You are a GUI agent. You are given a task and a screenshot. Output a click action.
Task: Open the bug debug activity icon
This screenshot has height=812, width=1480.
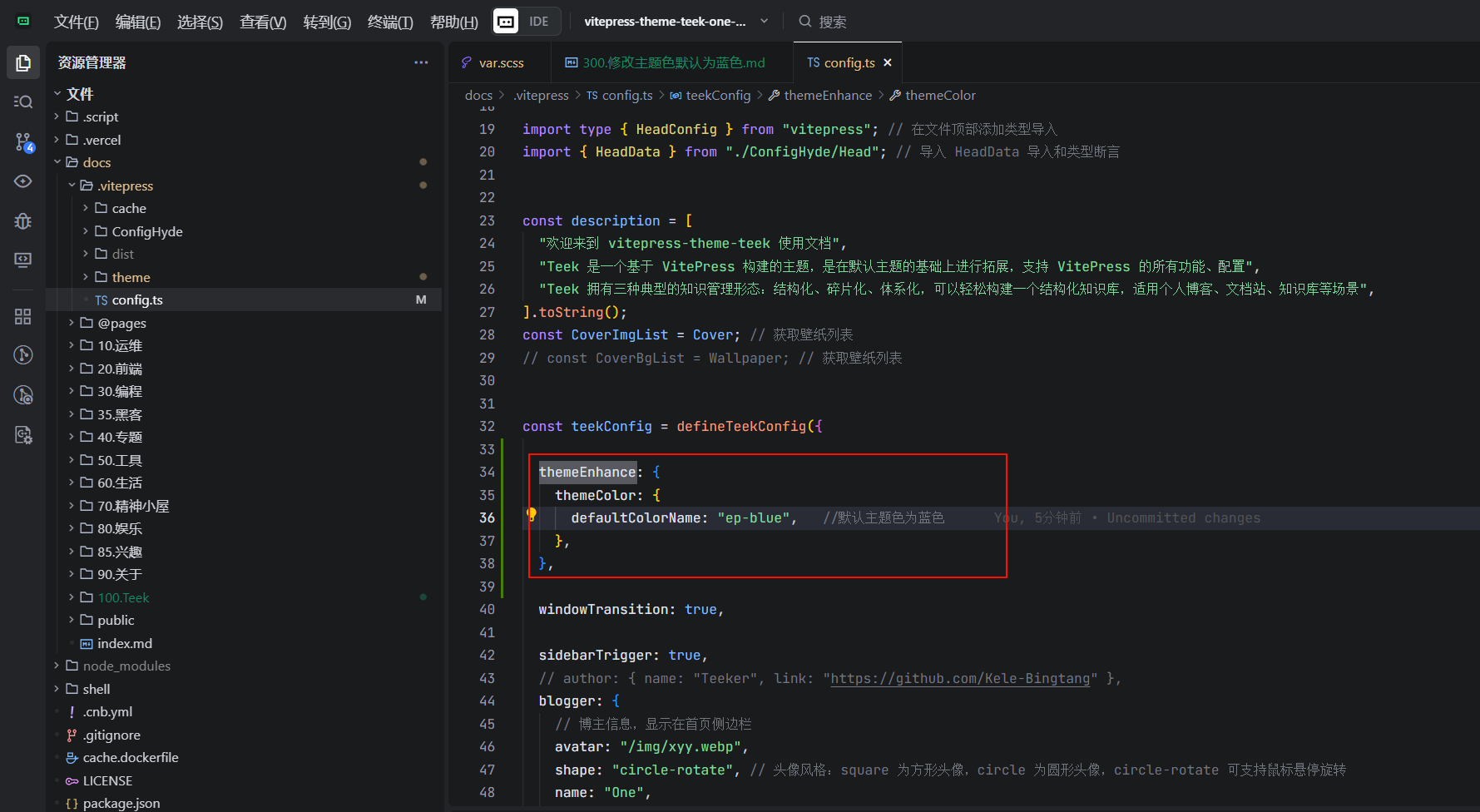click(23, 220)
